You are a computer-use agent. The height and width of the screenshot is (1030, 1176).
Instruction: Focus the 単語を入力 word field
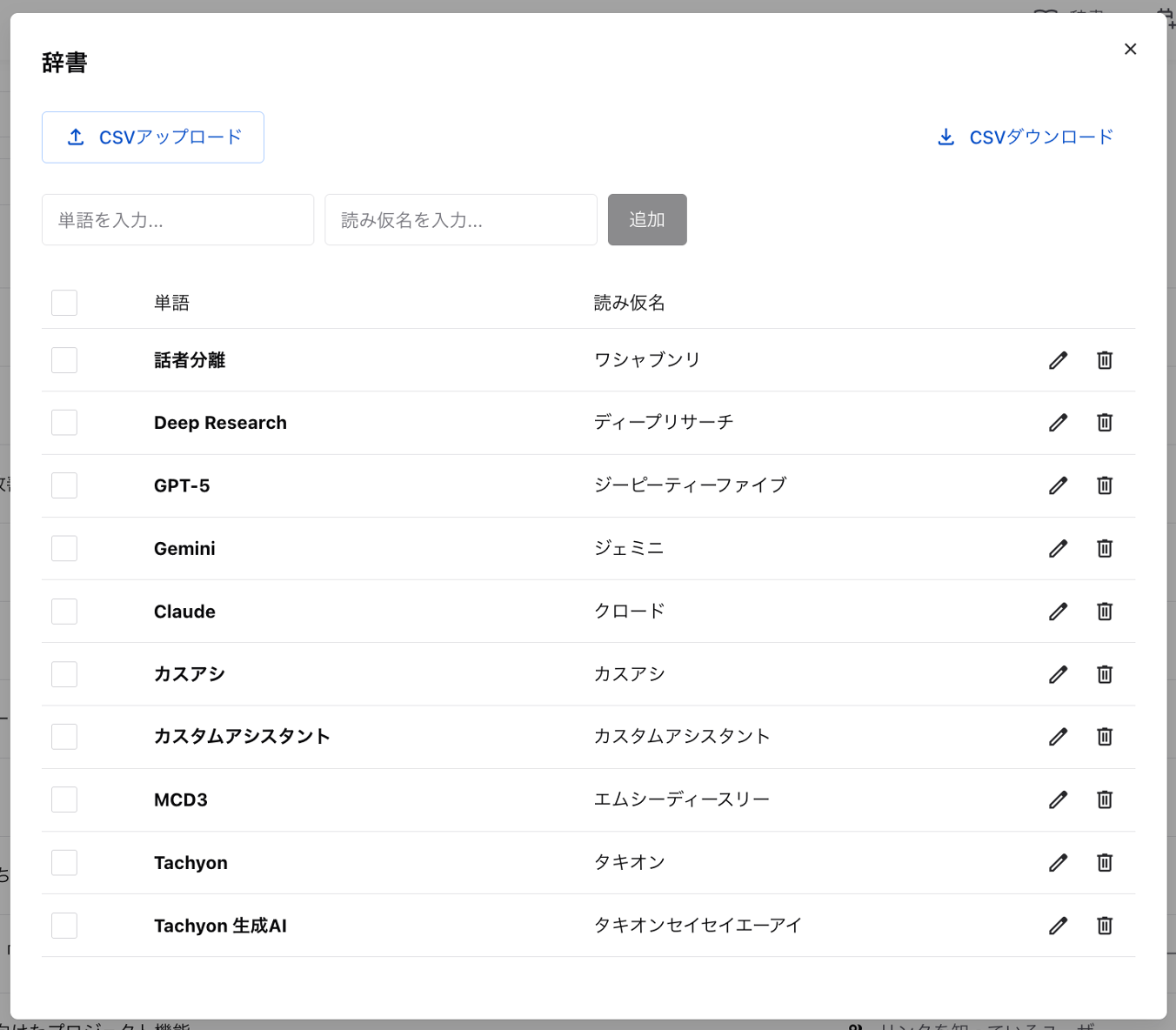coord(177,220)
